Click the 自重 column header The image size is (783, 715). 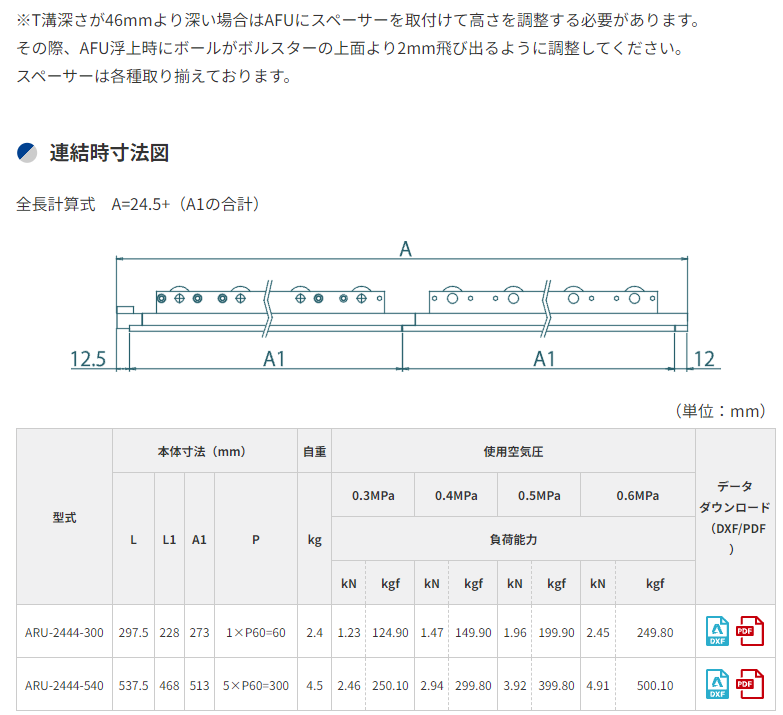coord(314,451)
